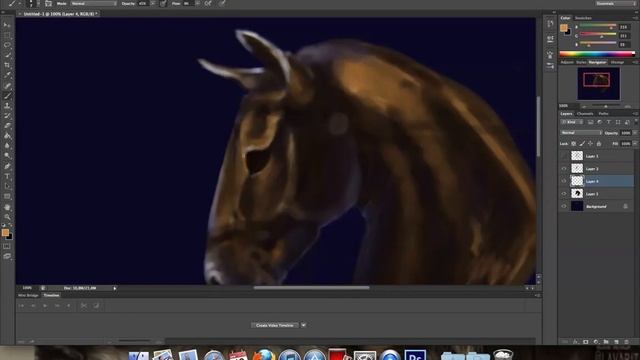Switch to the Paths tab
Viewport: 640px width, 360px height.
coord(603,113)
